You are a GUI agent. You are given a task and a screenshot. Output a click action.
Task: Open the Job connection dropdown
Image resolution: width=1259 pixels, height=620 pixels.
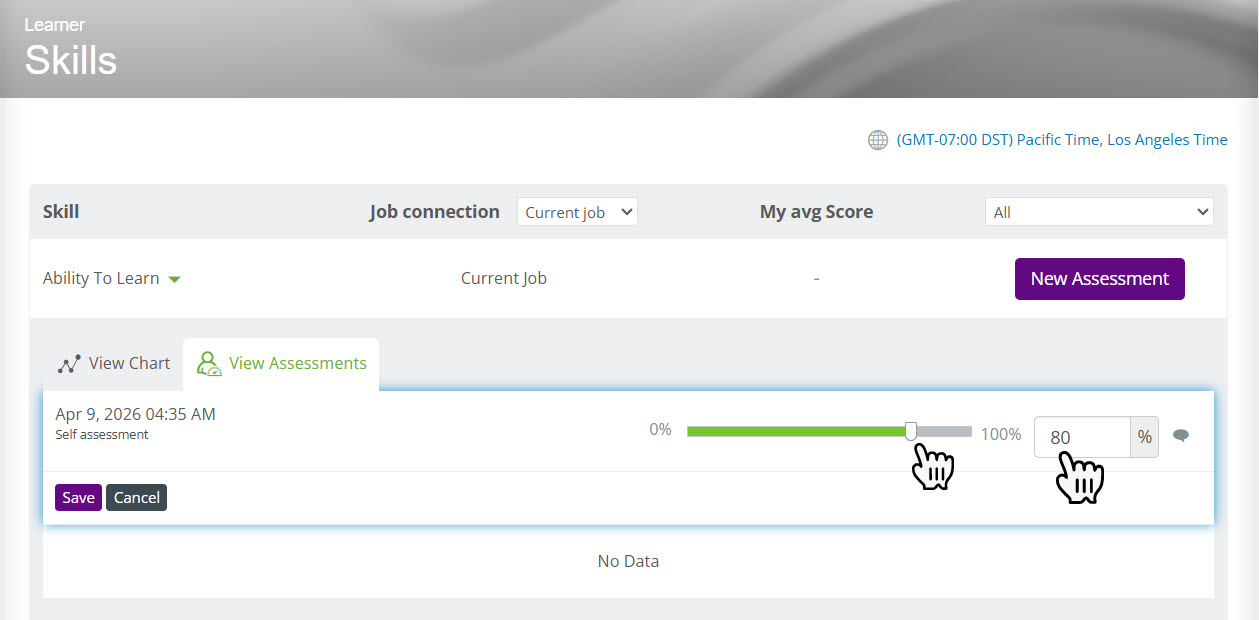577,212
